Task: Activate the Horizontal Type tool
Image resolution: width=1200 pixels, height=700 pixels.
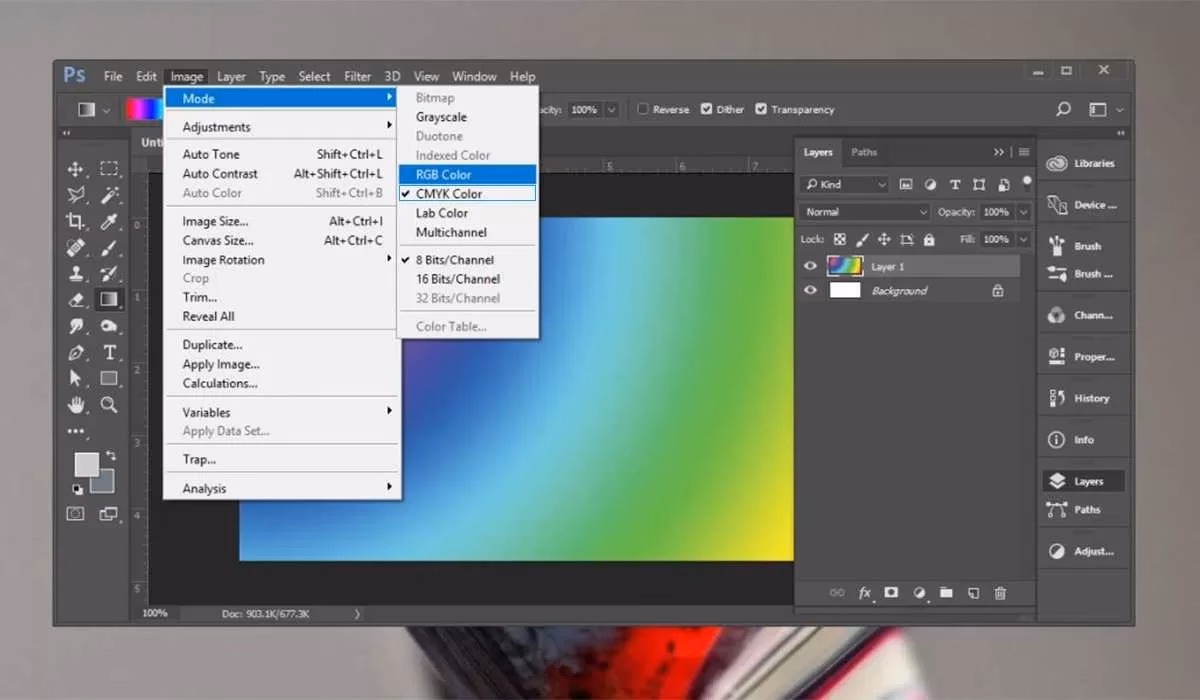Action: 110,352
